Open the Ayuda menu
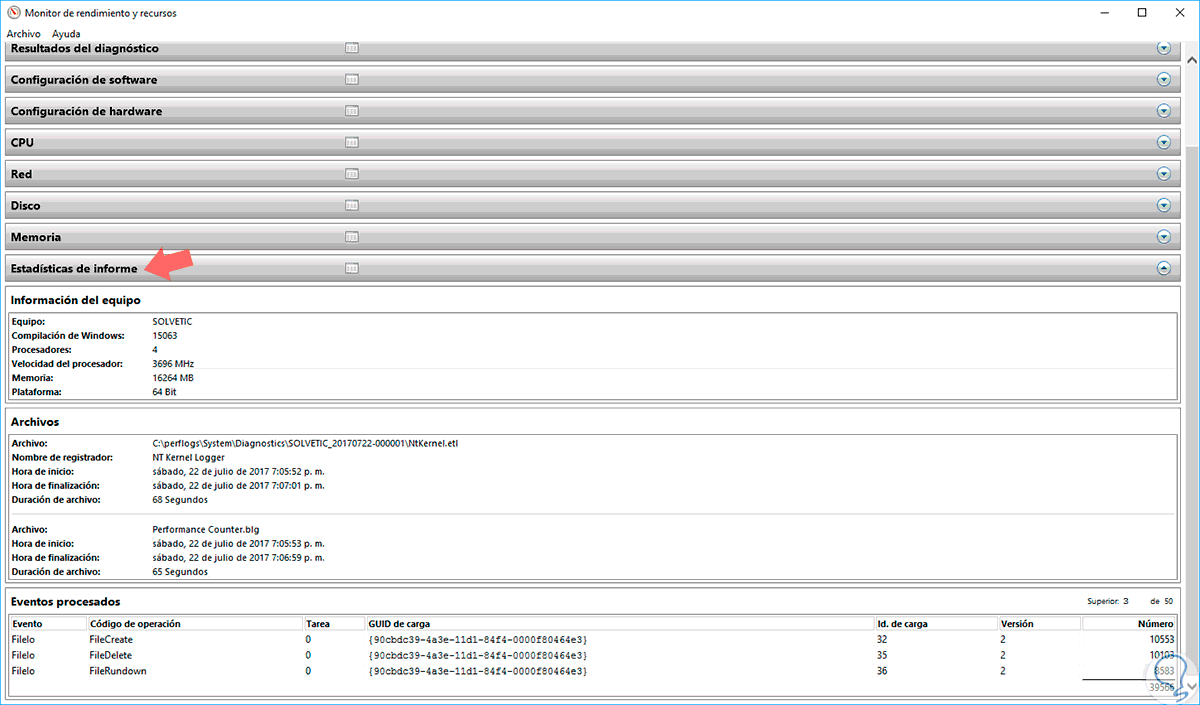1200x705 pixels. (x=66, y=33)
